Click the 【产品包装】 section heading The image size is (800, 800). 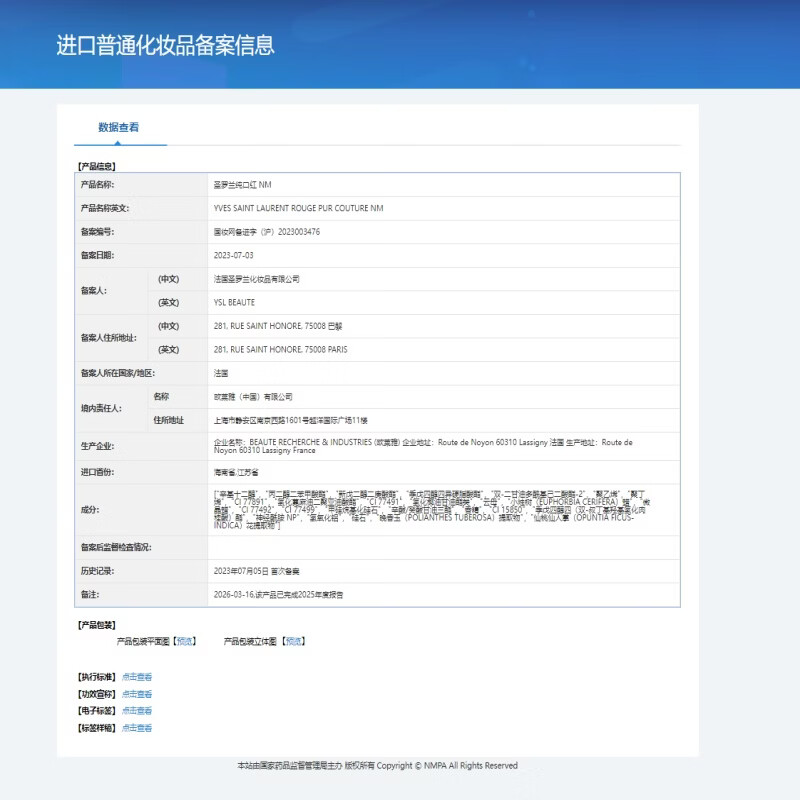(x=97, y=625)
